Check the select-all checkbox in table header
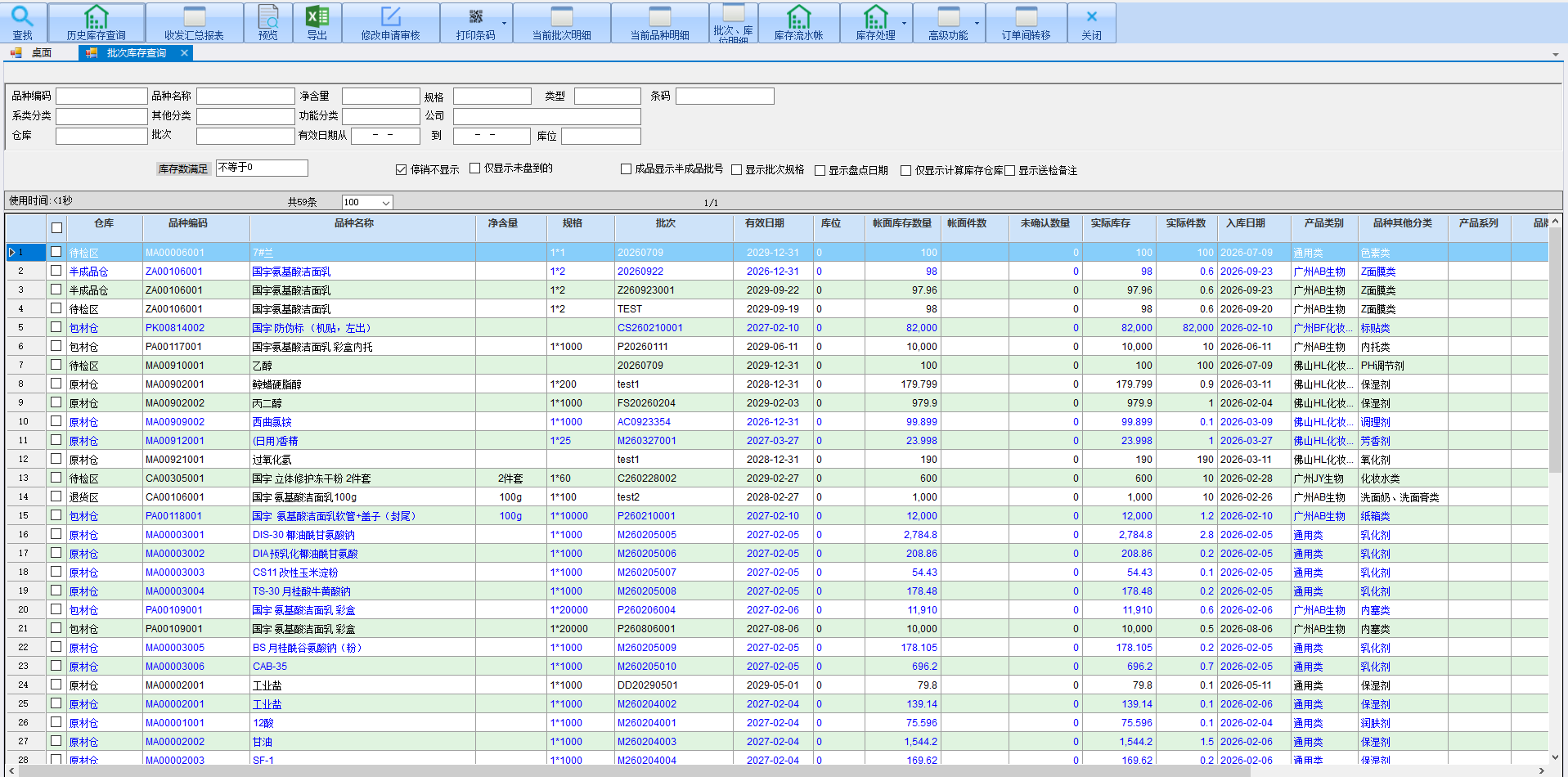Viewport: 1568px width, 777px height. point(56,228)
